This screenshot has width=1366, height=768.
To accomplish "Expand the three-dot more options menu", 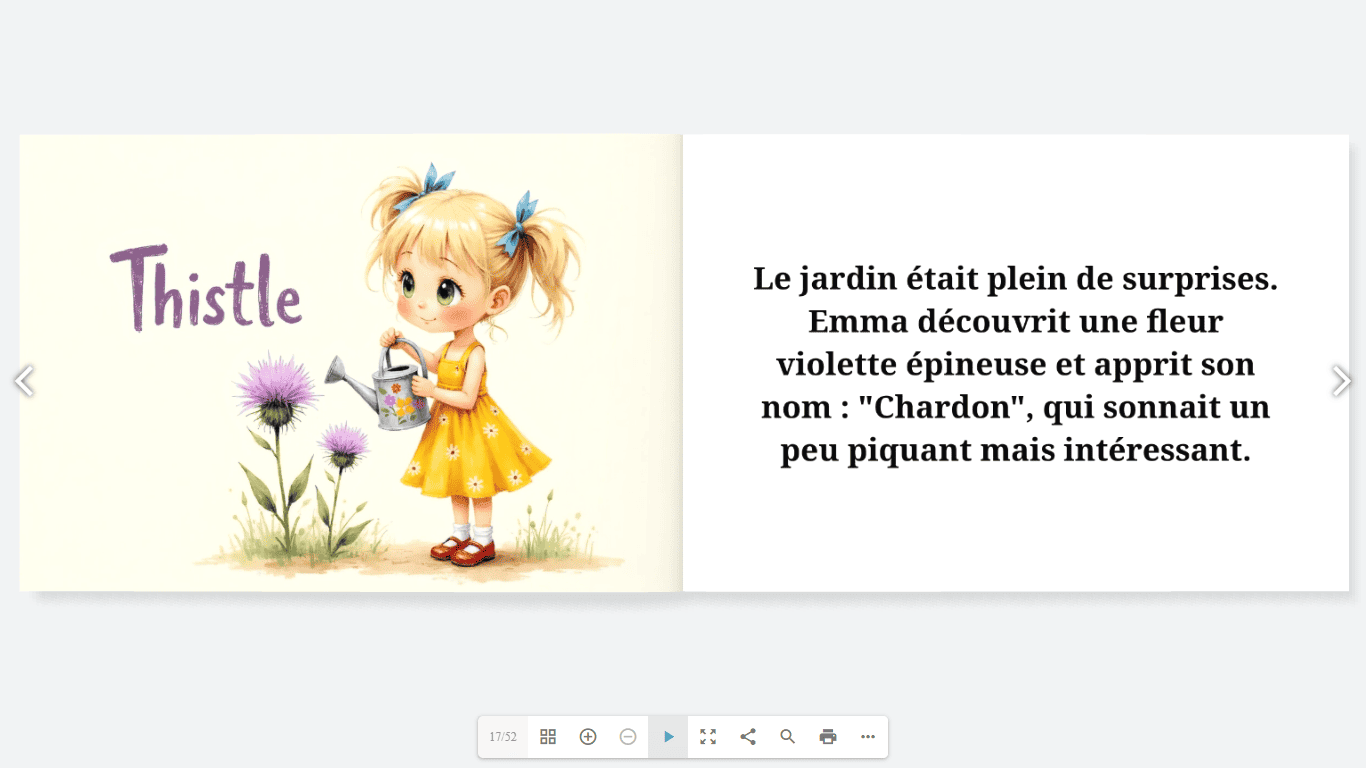I will click(868, 737).
